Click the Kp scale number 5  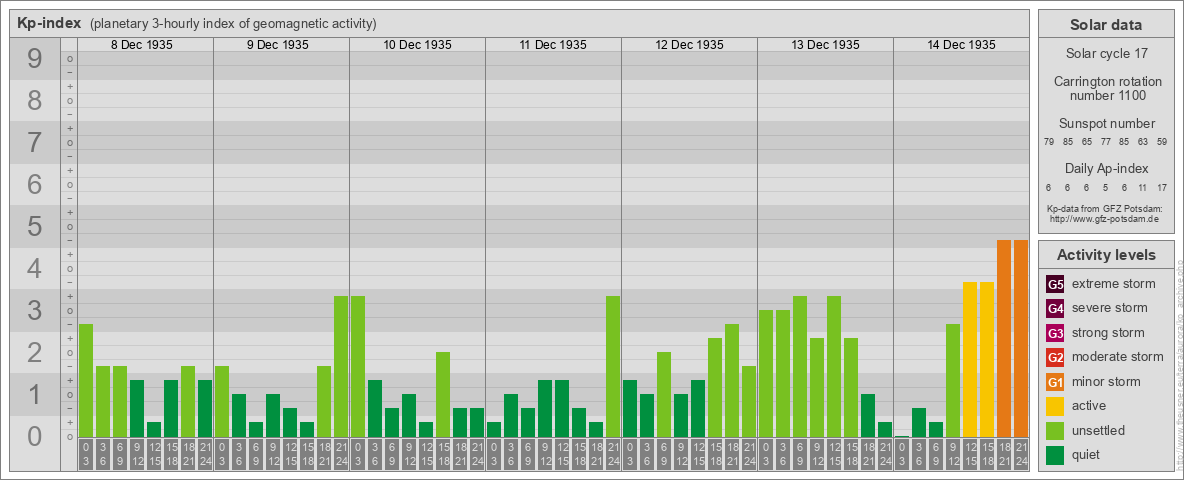point(35,226)
